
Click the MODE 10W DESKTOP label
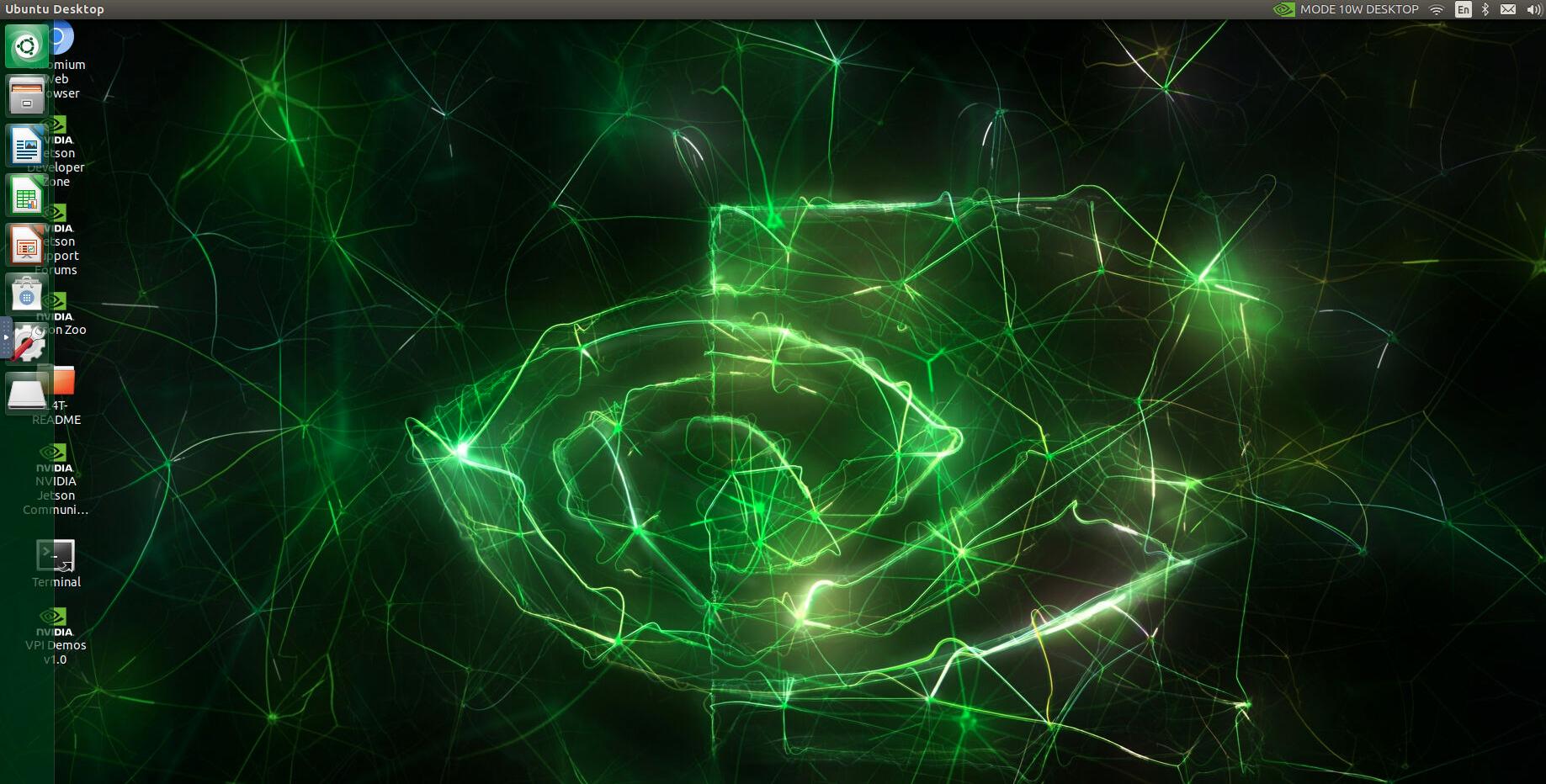(x=1359, y=9)
